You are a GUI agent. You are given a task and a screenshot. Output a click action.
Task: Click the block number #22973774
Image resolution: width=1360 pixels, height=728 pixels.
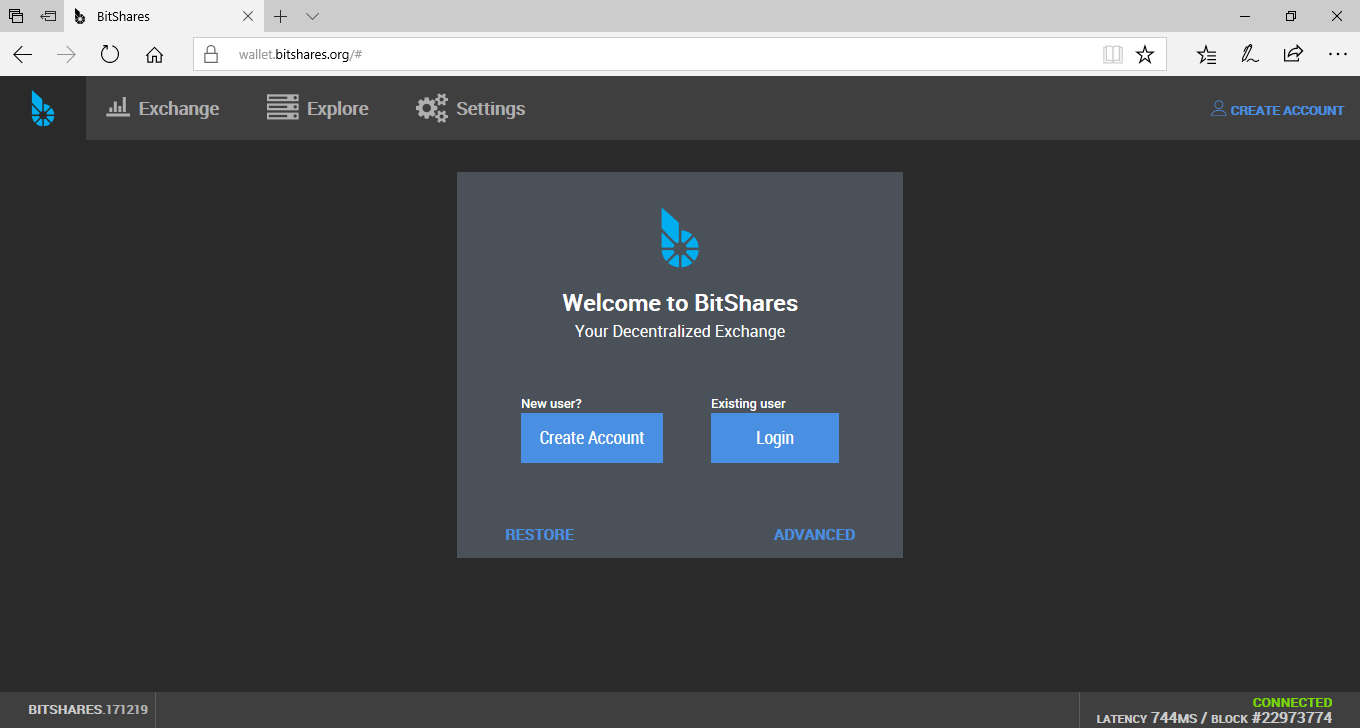[x=1293, y=718]
